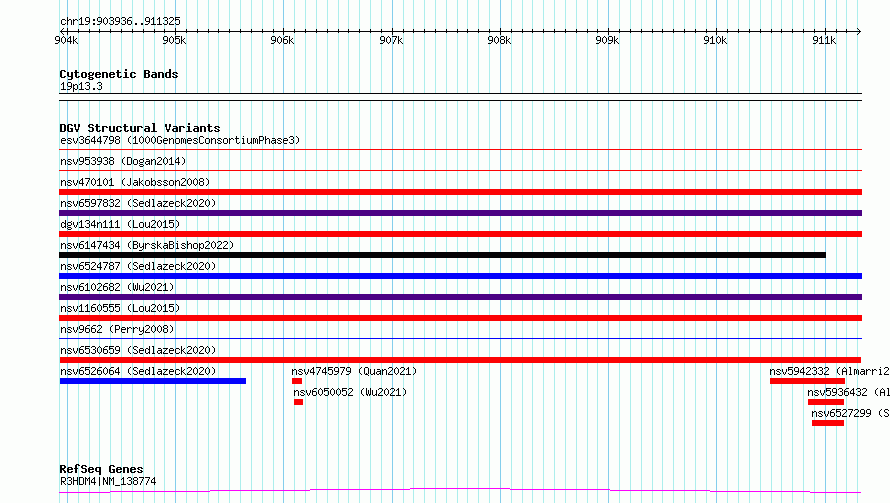
Task: Click the 905k ruler tick label
Action: (x=174, y=40)
